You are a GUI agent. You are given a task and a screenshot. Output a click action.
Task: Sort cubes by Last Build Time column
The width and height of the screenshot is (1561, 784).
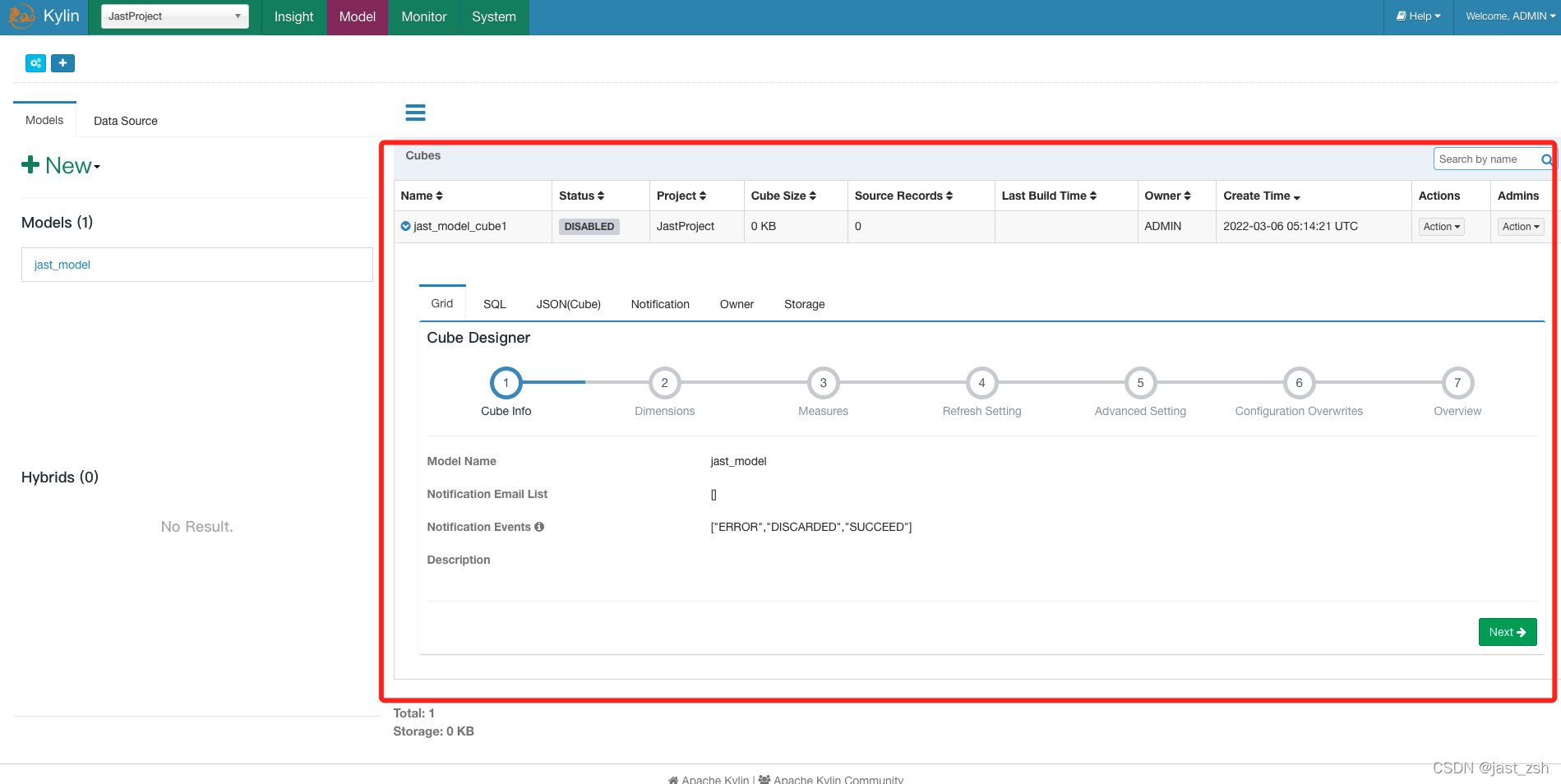(x=1049, y=196)
